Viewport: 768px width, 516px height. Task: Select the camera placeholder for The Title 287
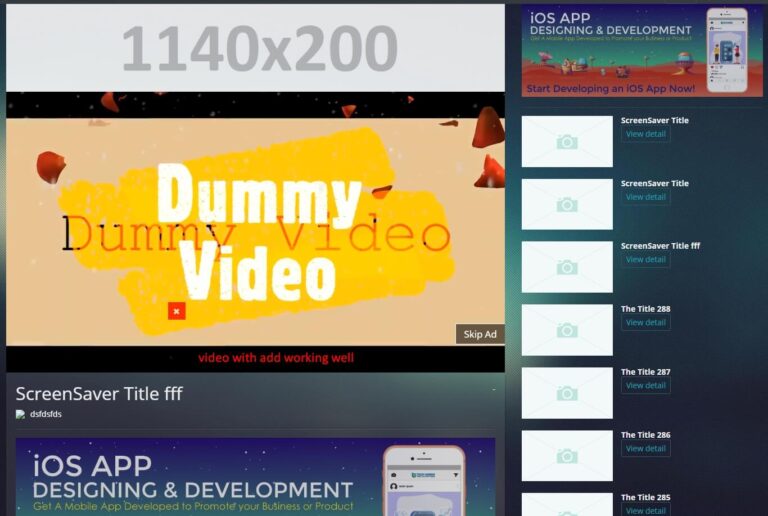(x=567, y=393)
